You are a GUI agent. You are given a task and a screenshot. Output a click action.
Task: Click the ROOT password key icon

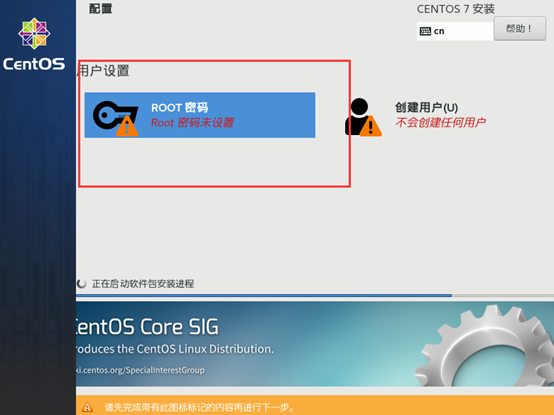[x=115, y=118]
